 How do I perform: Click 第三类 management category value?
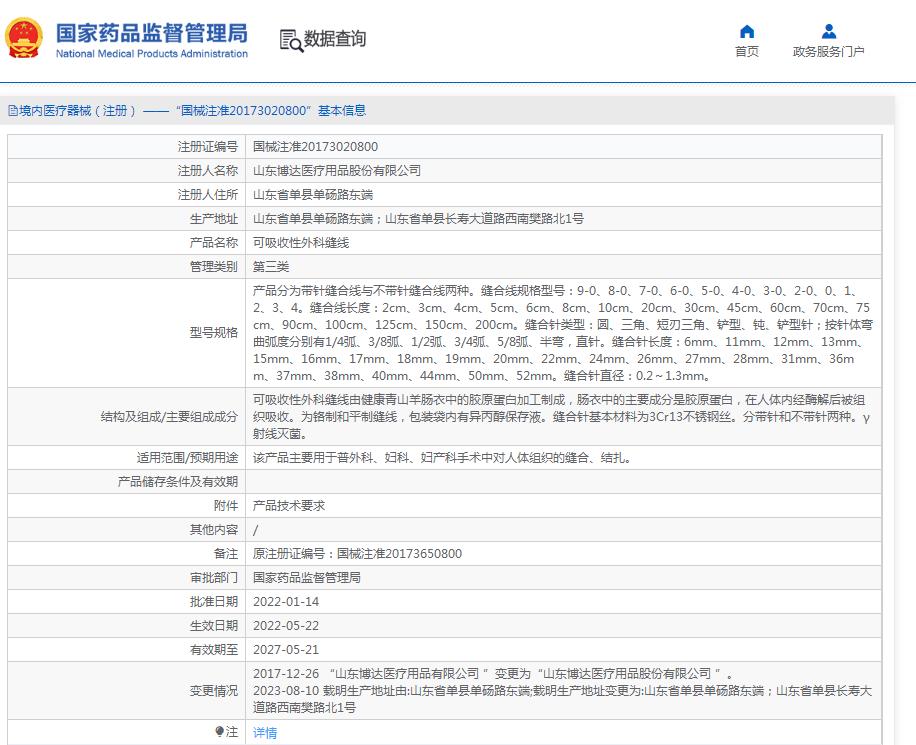coord(271,266)
